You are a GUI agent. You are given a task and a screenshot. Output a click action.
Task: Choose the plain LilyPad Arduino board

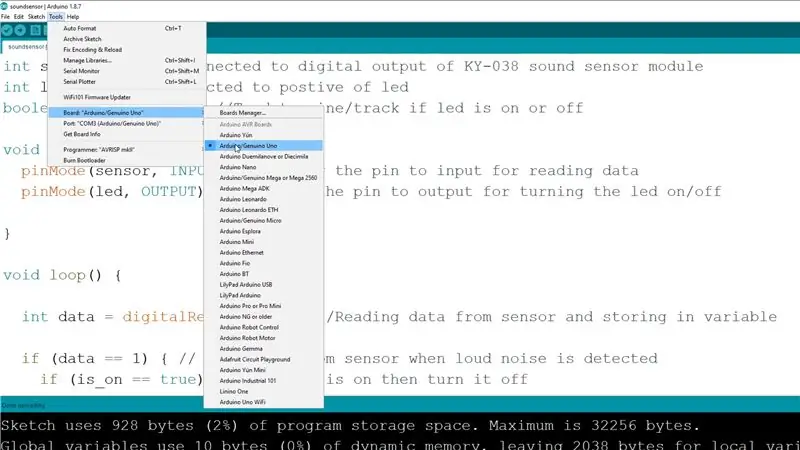coord(263,296)
